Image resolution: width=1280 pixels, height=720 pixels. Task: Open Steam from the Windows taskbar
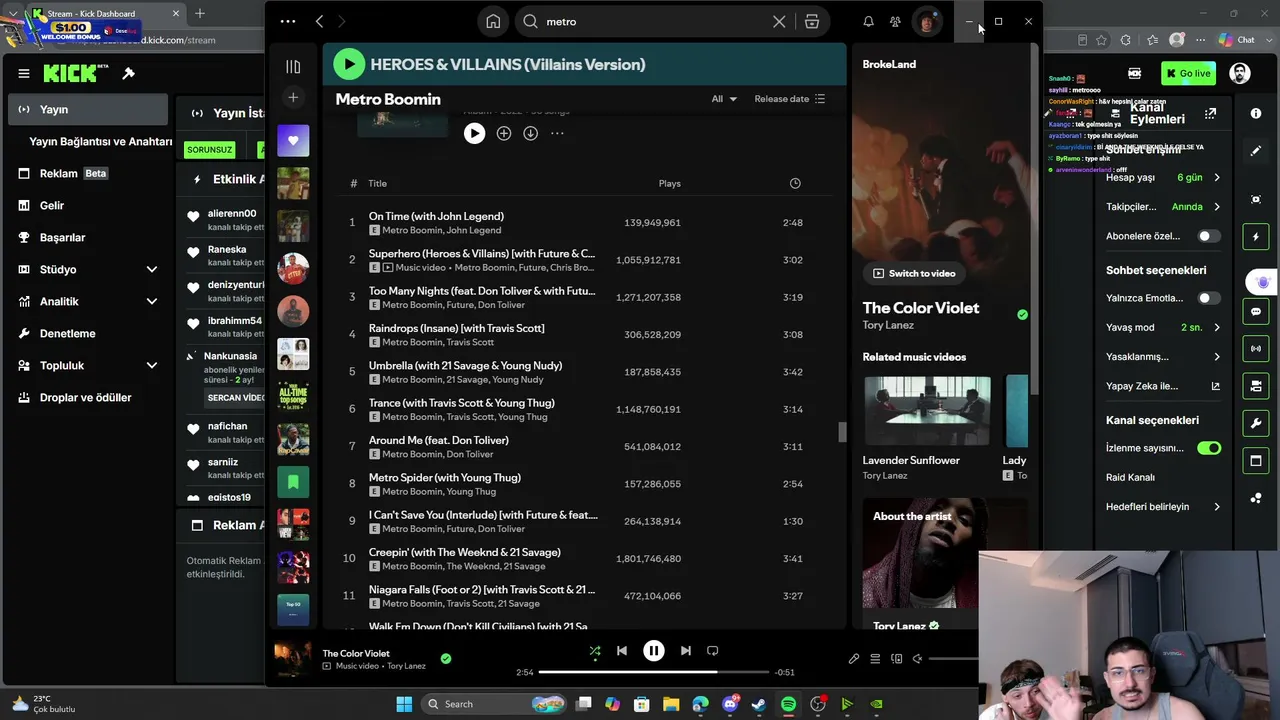(759, 704)
